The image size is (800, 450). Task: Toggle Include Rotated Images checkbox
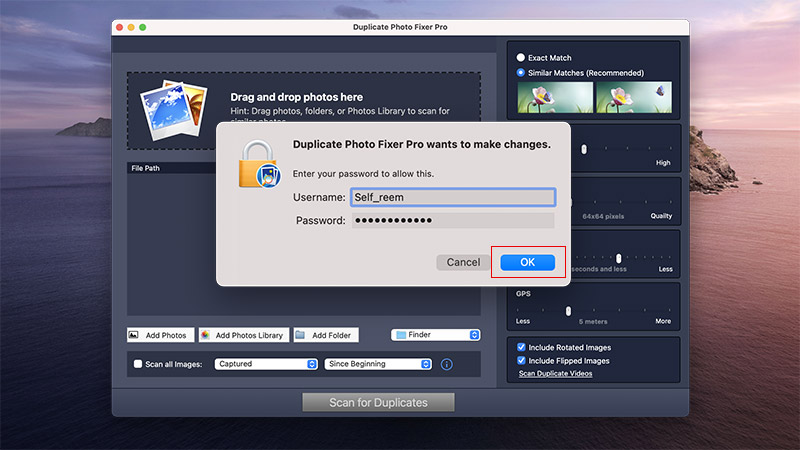[x=521, y=347]
